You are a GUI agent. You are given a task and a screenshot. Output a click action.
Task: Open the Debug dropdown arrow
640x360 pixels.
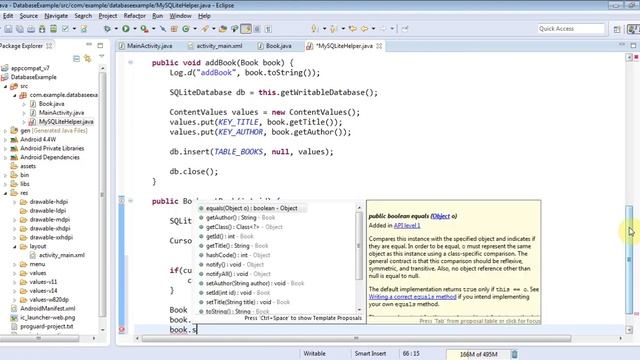116,29
